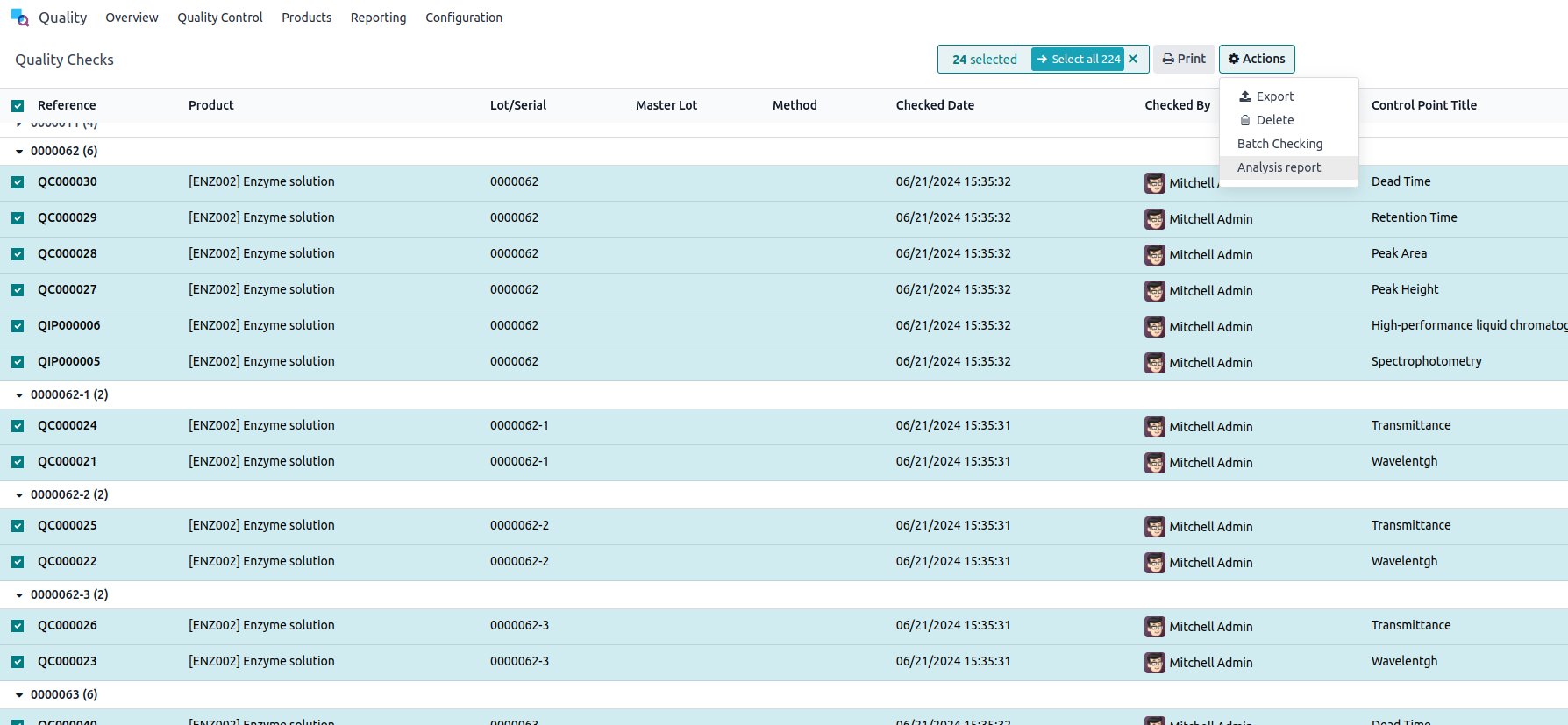Click Select all 224 button
Screen dimensions: 1568x725
[1077, 59]
